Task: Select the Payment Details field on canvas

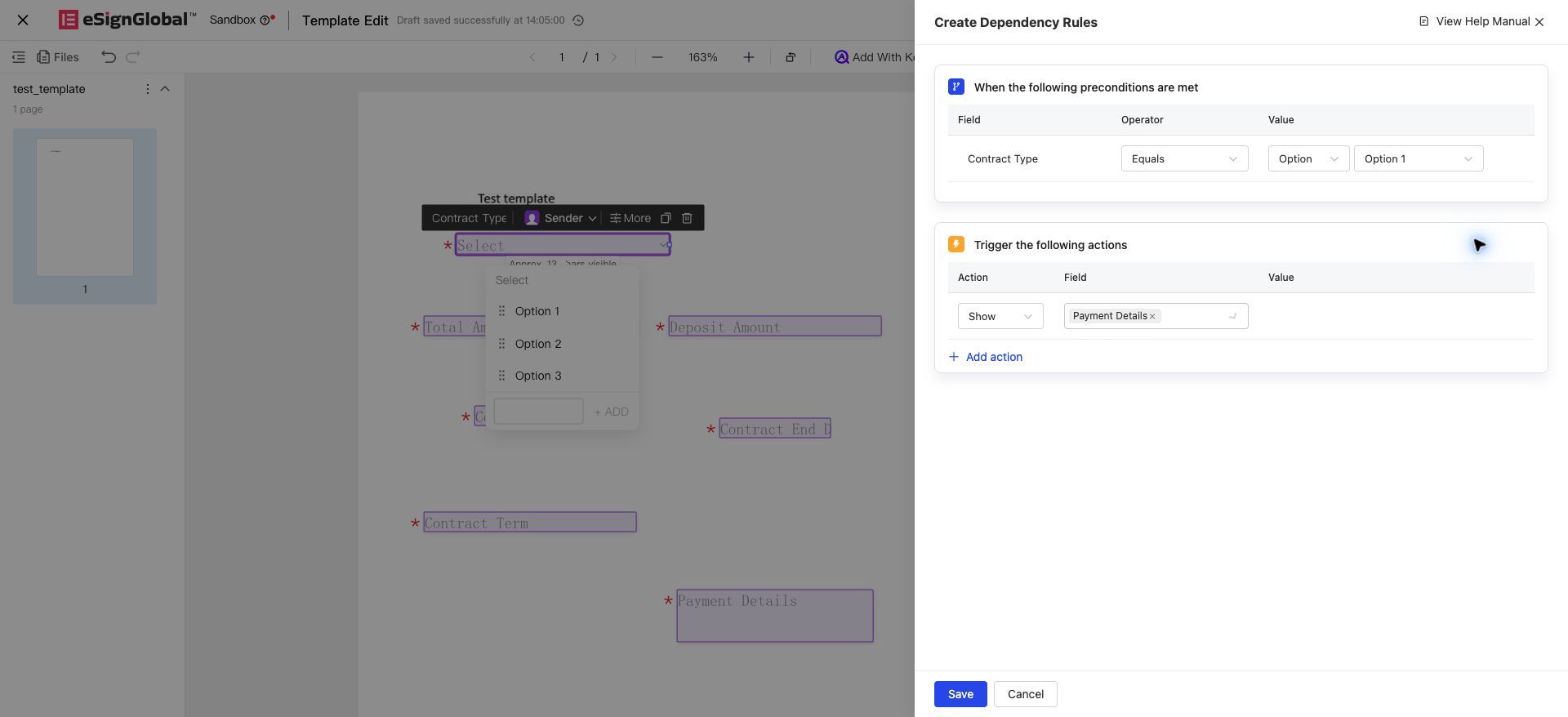Action: [775, 616]
